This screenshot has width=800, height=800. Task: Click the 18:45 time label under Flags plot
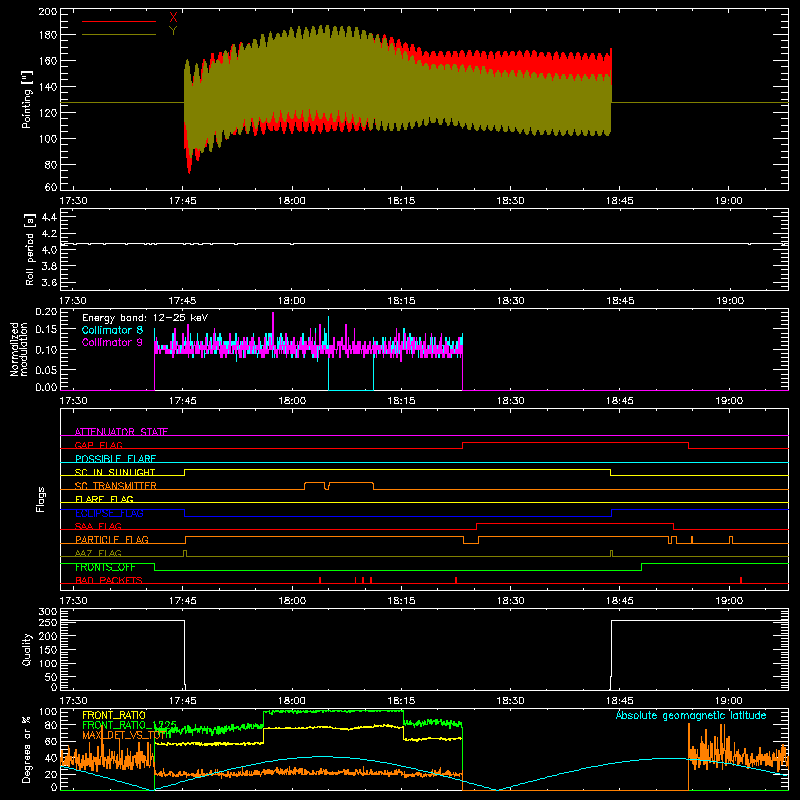click(619, 601)
